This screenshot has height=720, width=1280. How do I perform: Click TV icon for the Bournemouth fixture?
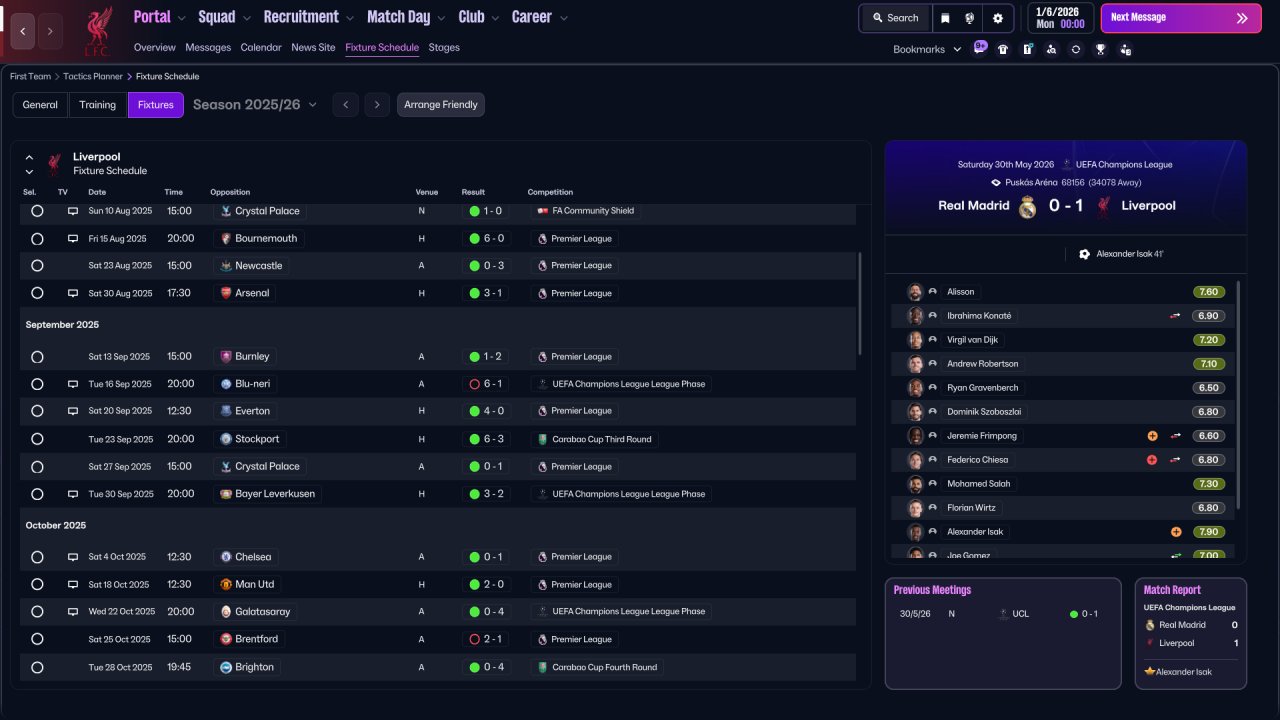tap(73, 239)
